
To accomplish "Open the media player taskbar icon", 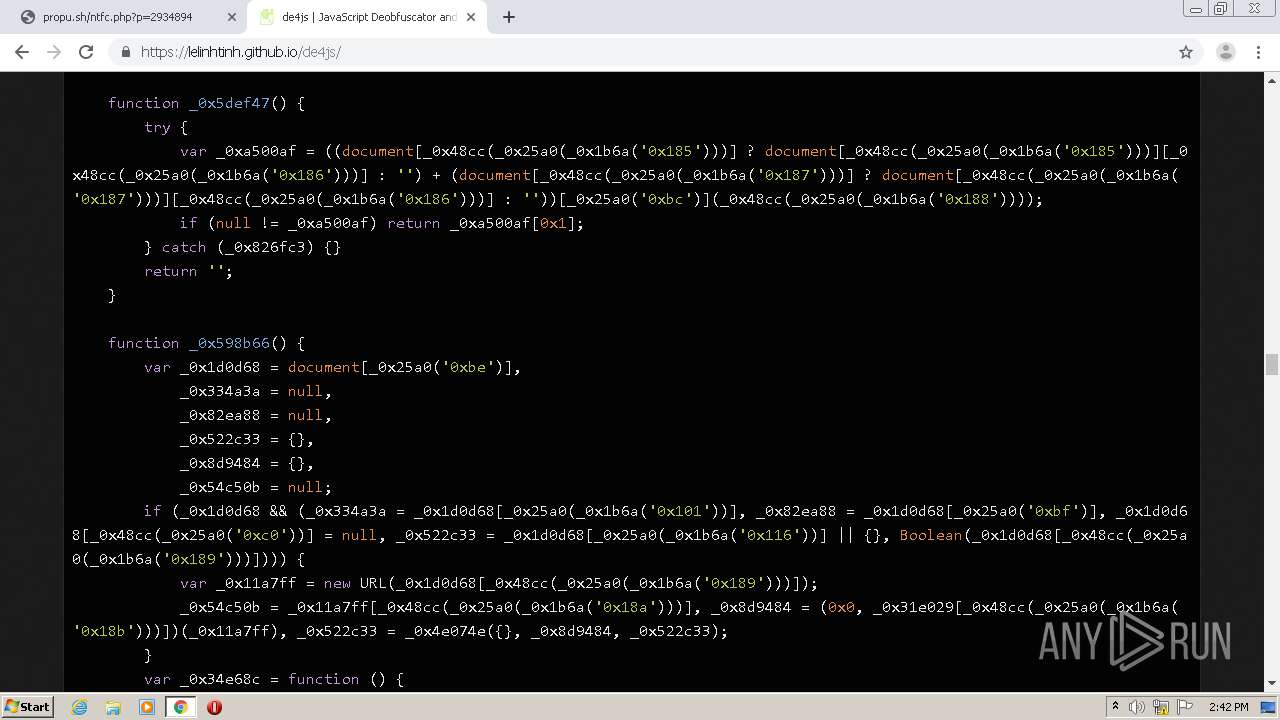I will (x=147, y=707).
